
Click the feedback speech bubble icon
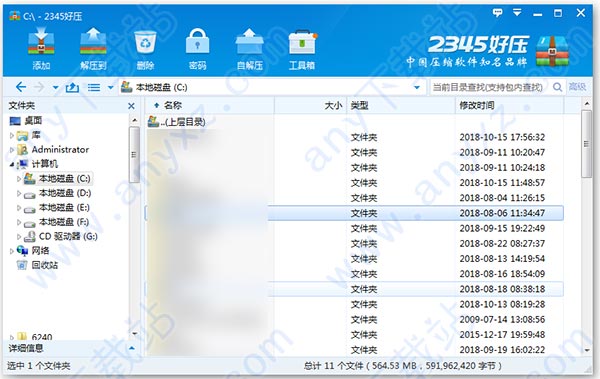(497, 13)
